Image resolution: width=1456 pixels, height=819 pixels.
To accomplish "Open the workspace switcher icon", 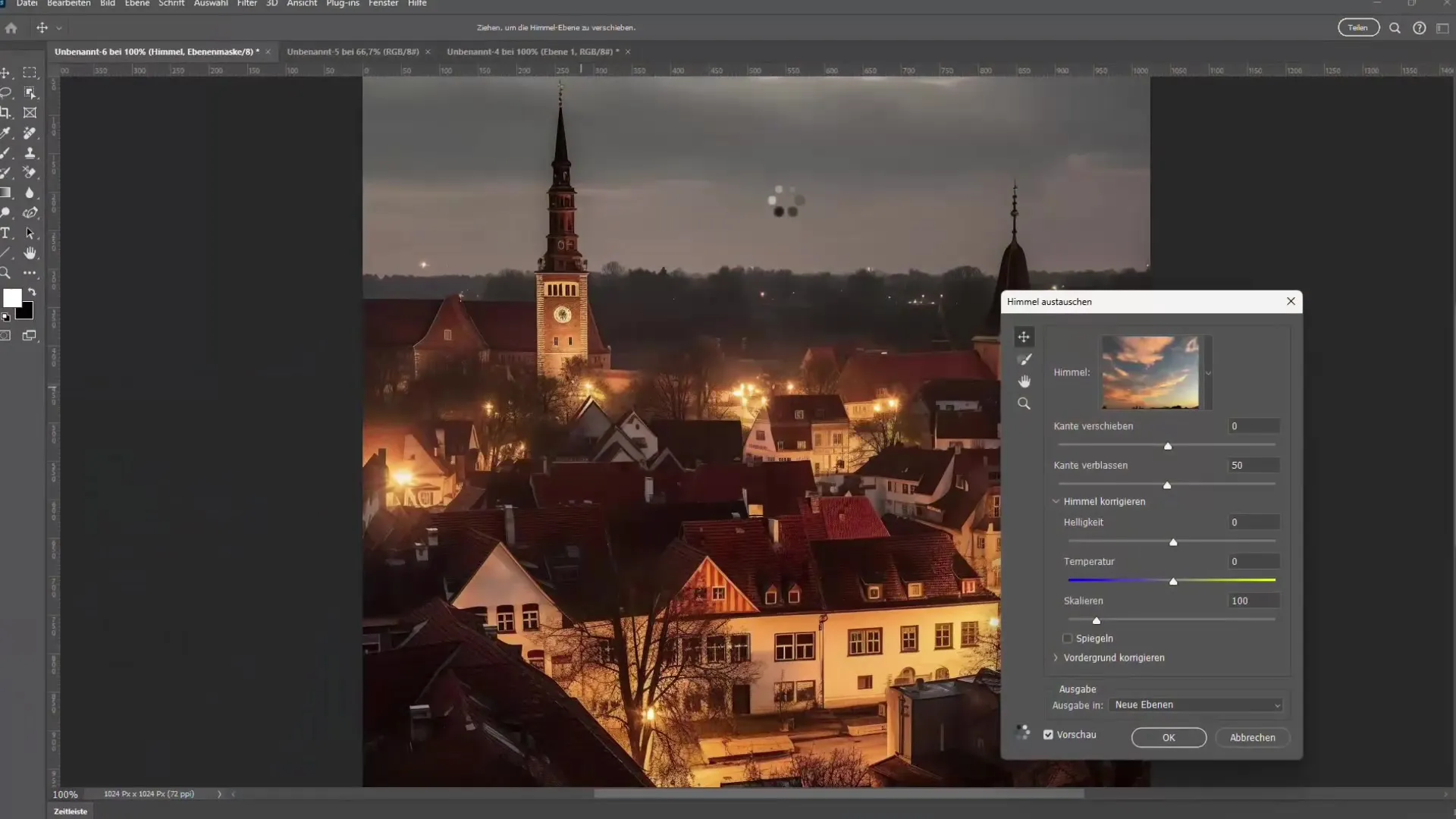I will pos(1442,28).
